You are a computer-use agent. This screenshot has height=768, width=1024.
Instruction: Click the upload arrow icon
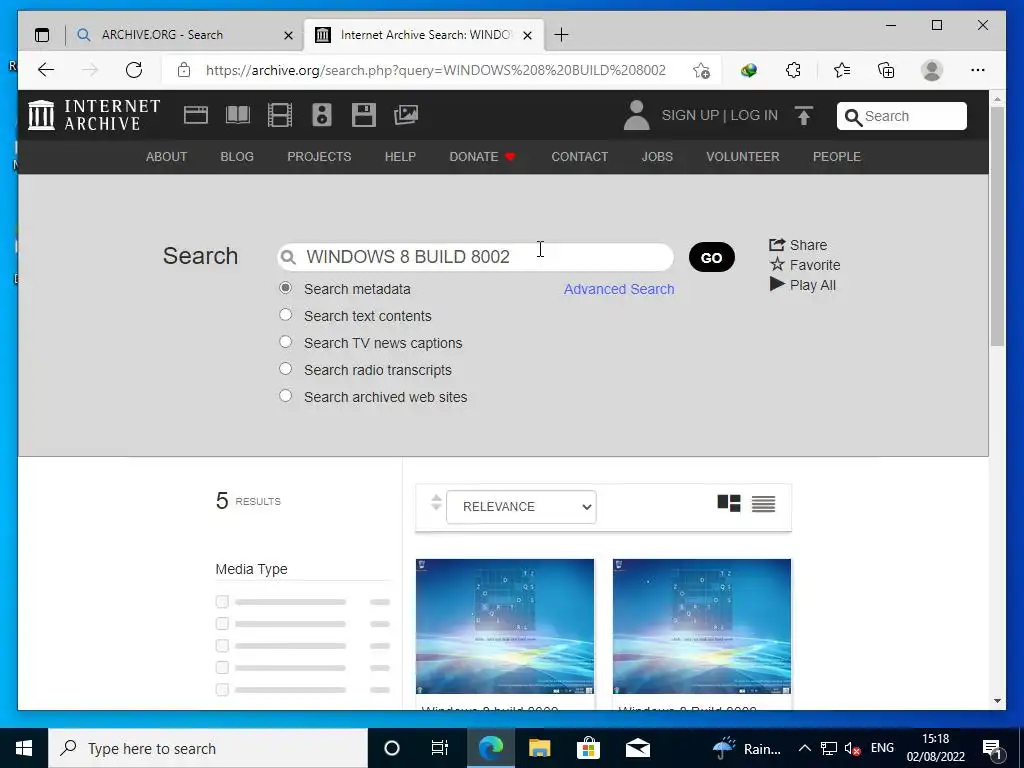tap(804, 116)
